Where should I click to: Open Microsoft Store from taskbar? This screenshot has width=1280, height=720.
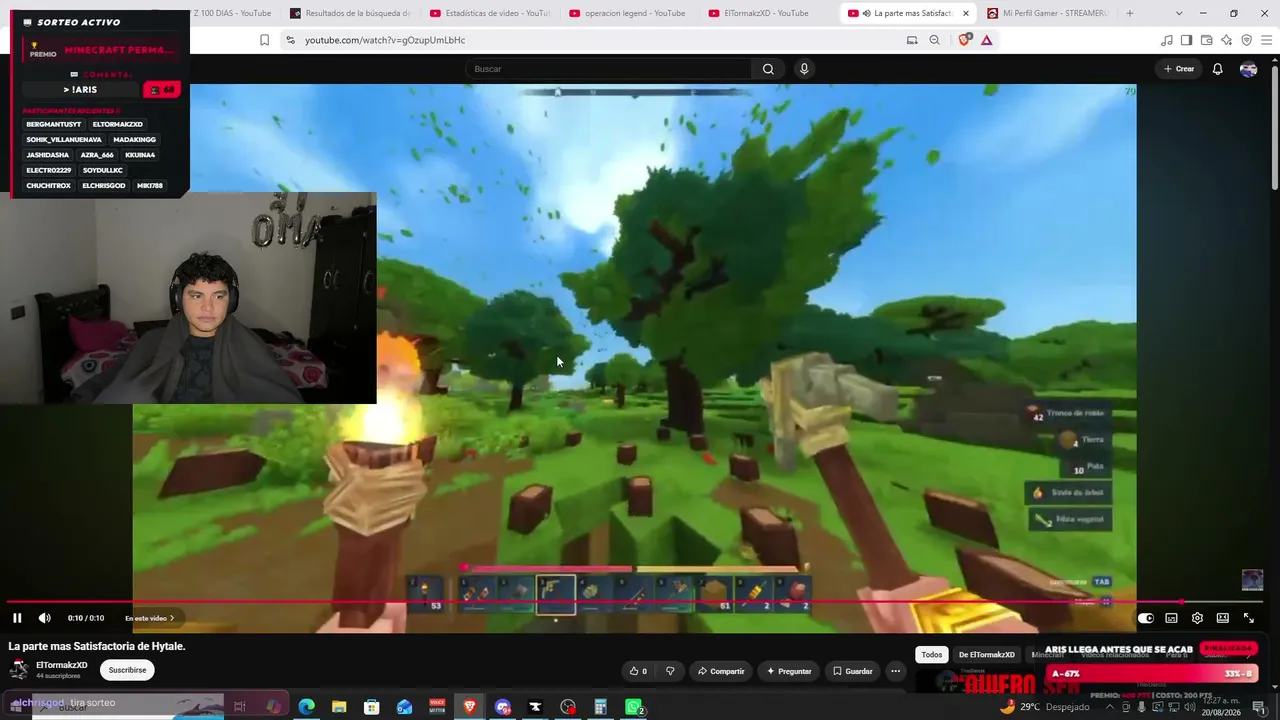click(x=372, y=707)
